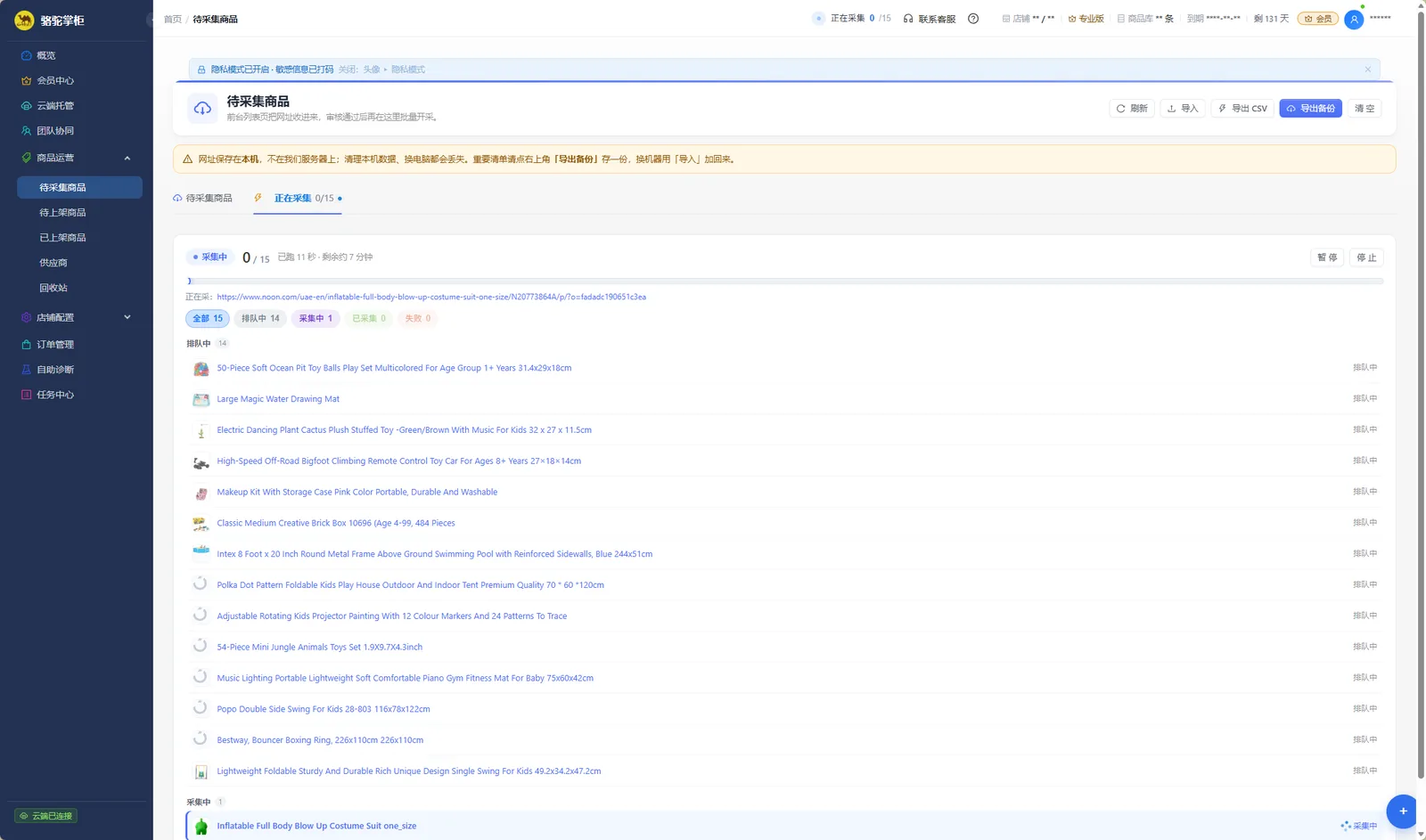Click 清空 clear button
1426x840 pixels.
pyautogui.click(x=1365, y=109)
